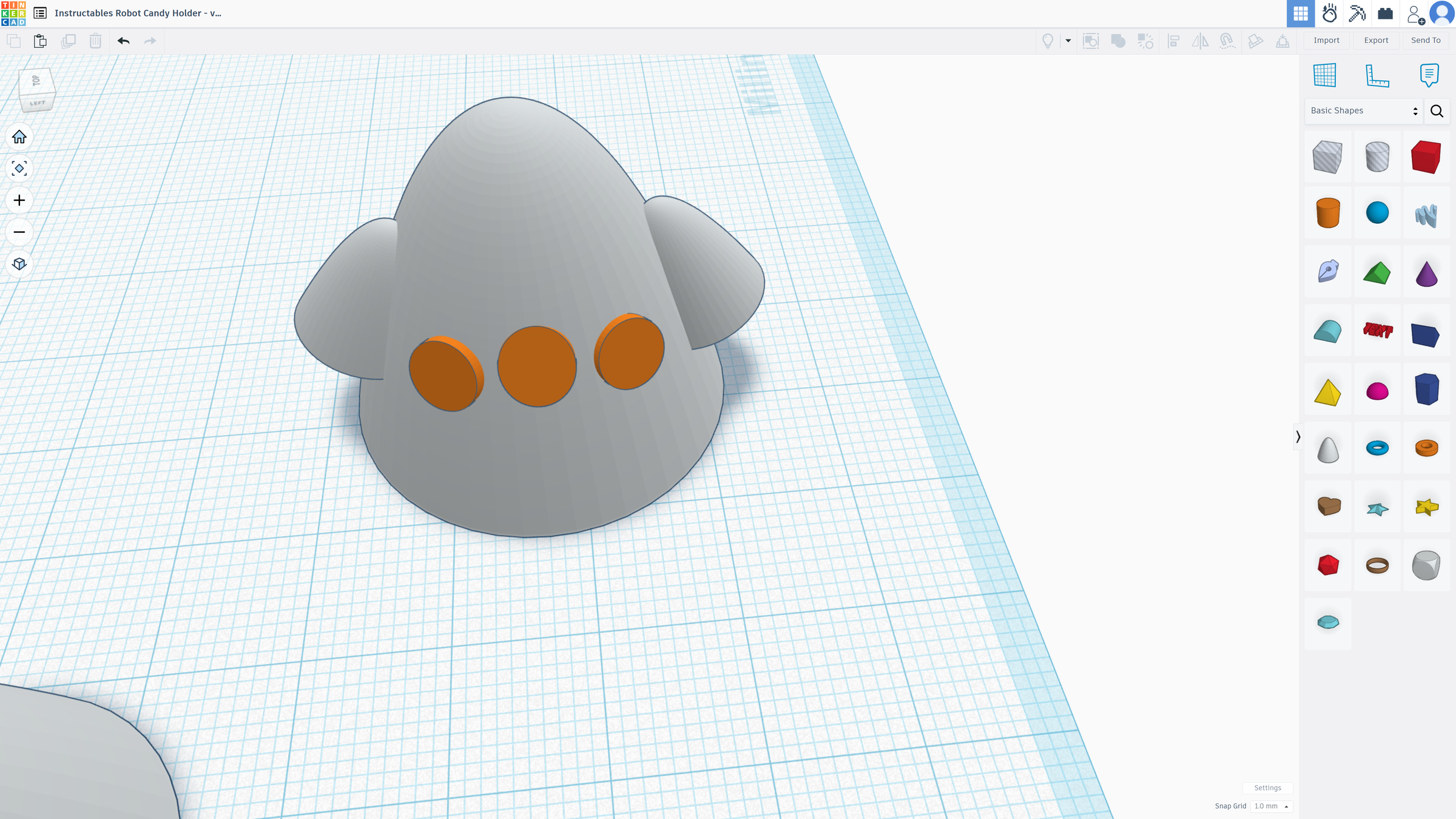Select the brown Heart shape

(1329, 506)
